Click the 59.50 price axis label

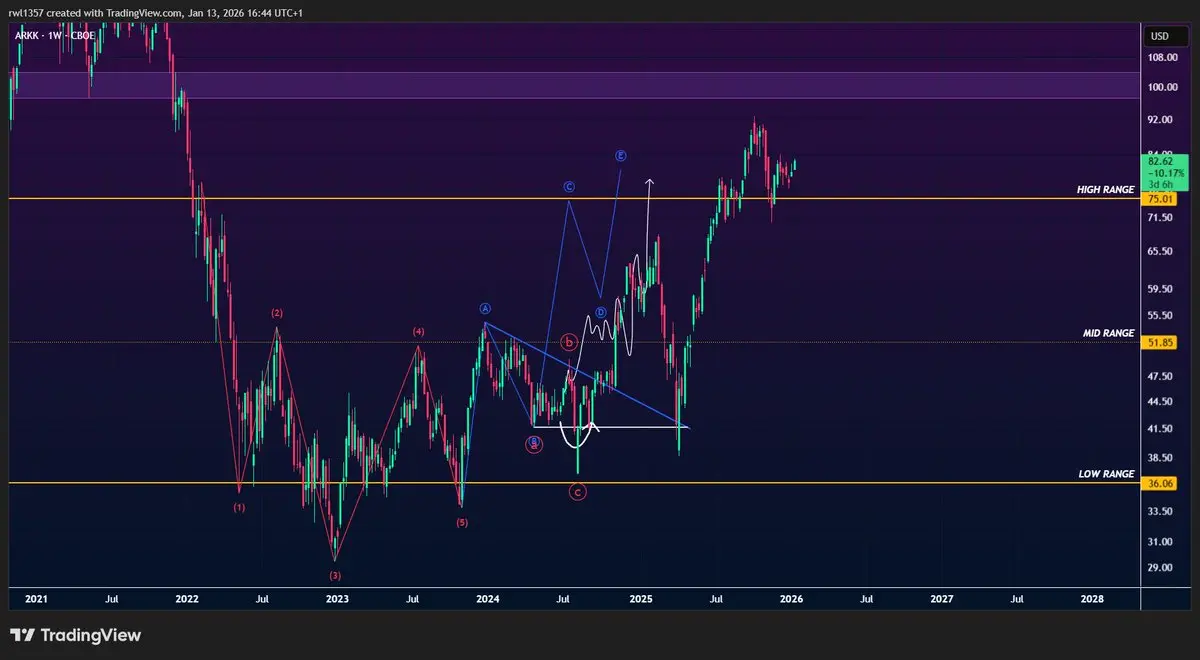click(1159, 289)
